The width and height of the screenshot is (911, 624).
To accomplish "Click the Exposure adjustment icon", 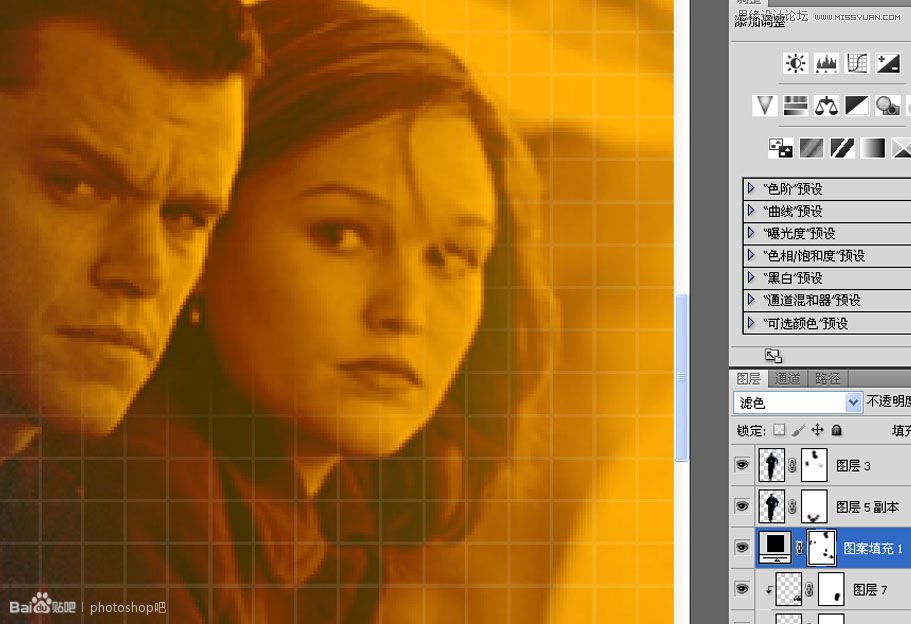I will (887, 62).
